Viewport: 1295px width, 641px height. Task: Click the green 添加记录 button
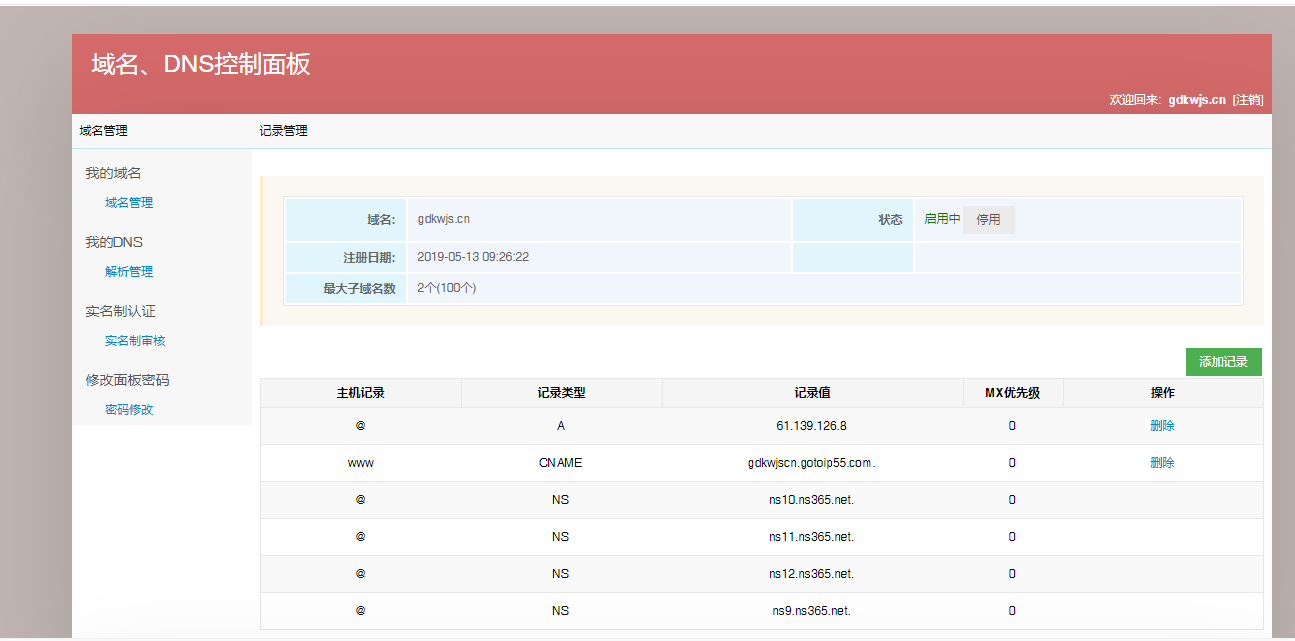pyautogui.click(x=1223, y=362)
